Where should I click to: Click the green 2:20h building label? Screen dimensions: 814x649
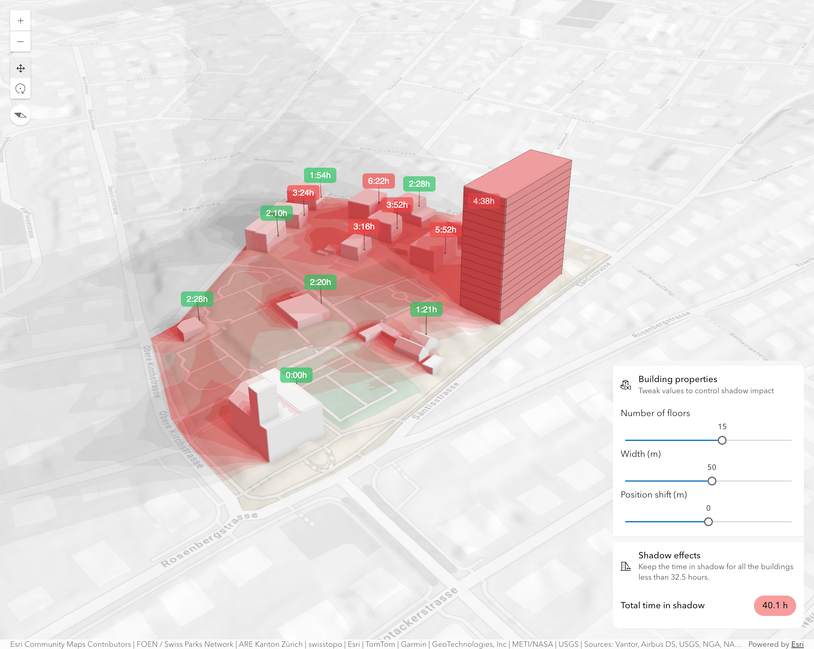coord(320,283)
